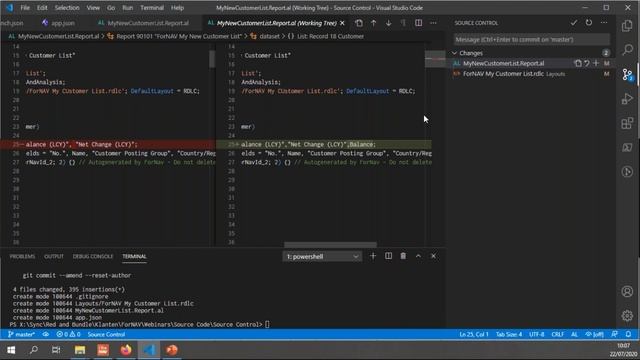Viewport: 640px width, 360px height.
Task: Click the commit message input field
Action: tap(532, 40)
